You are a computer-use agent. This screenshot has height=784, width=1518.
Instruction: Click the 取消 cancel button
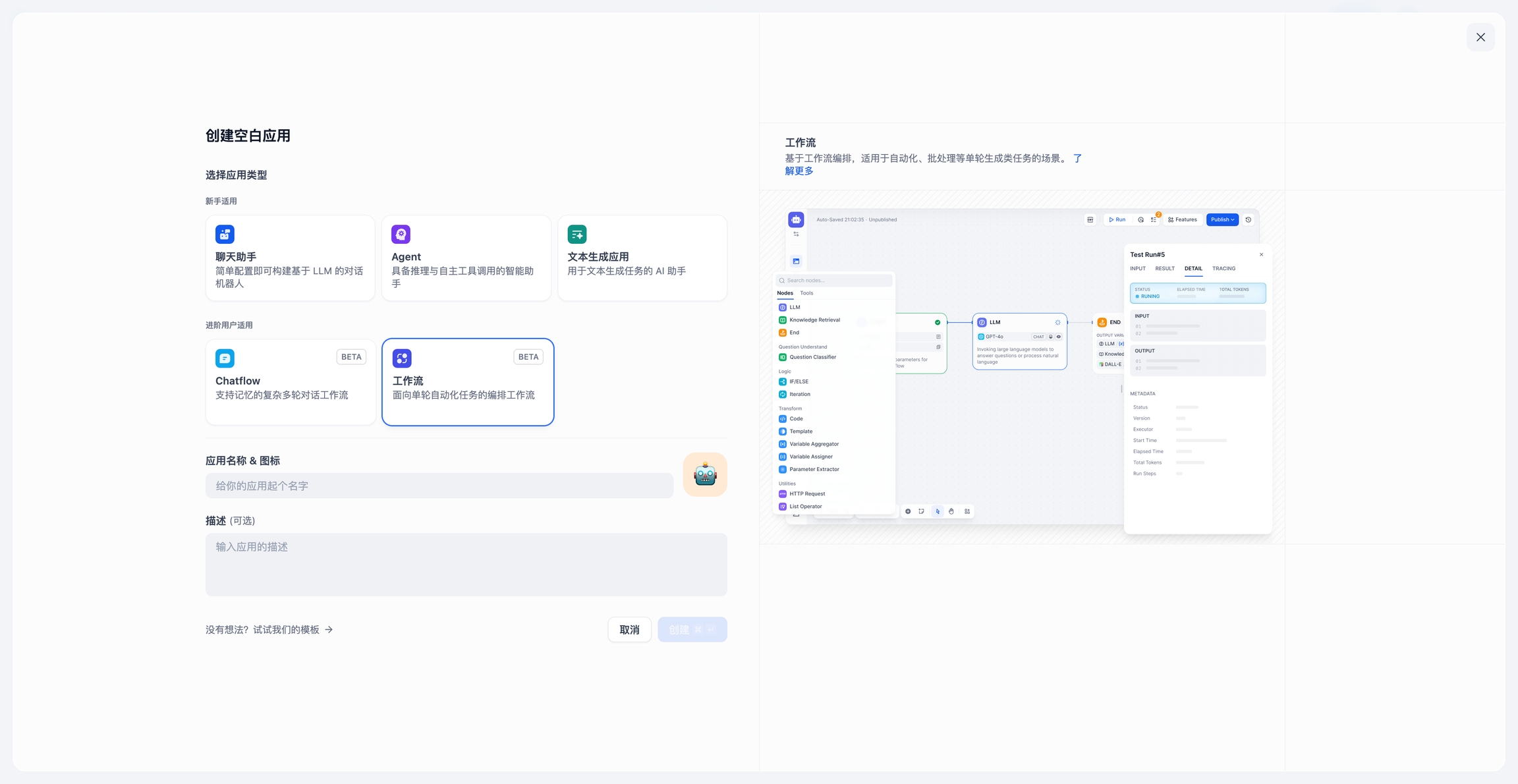point(629,630)
